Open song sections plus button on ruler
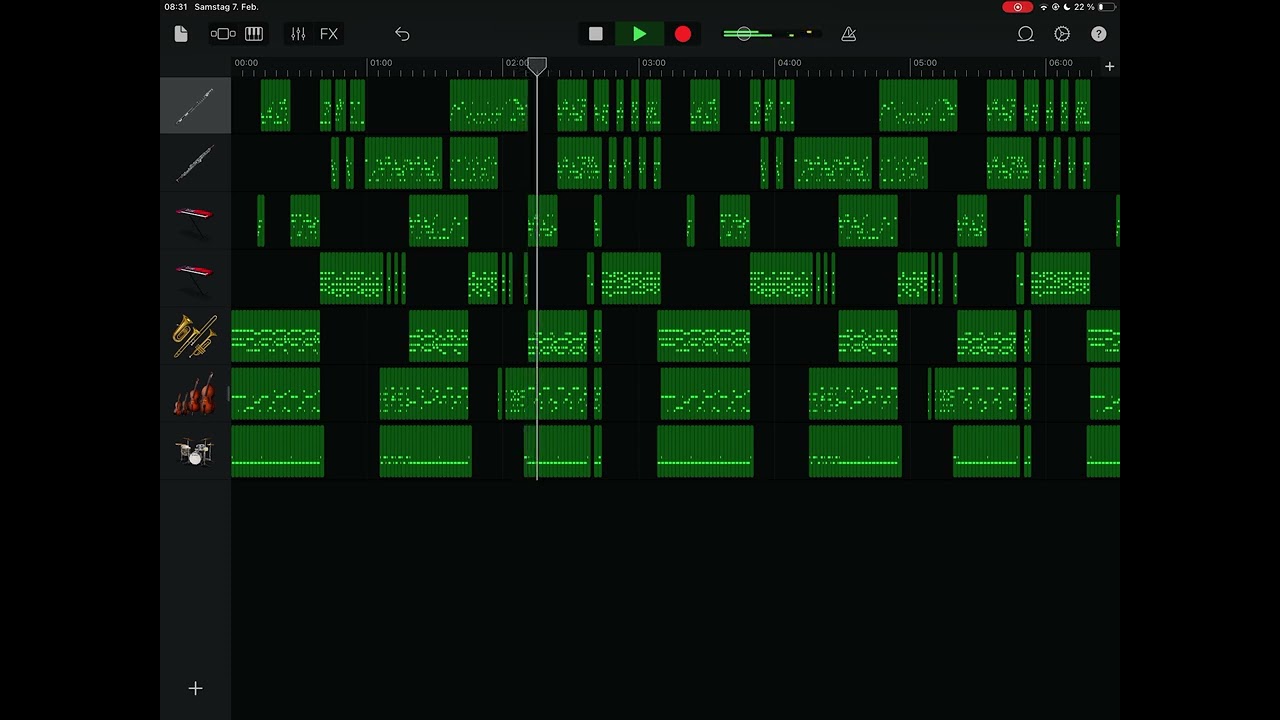The image size is (1280, 720). [1109, 66]
